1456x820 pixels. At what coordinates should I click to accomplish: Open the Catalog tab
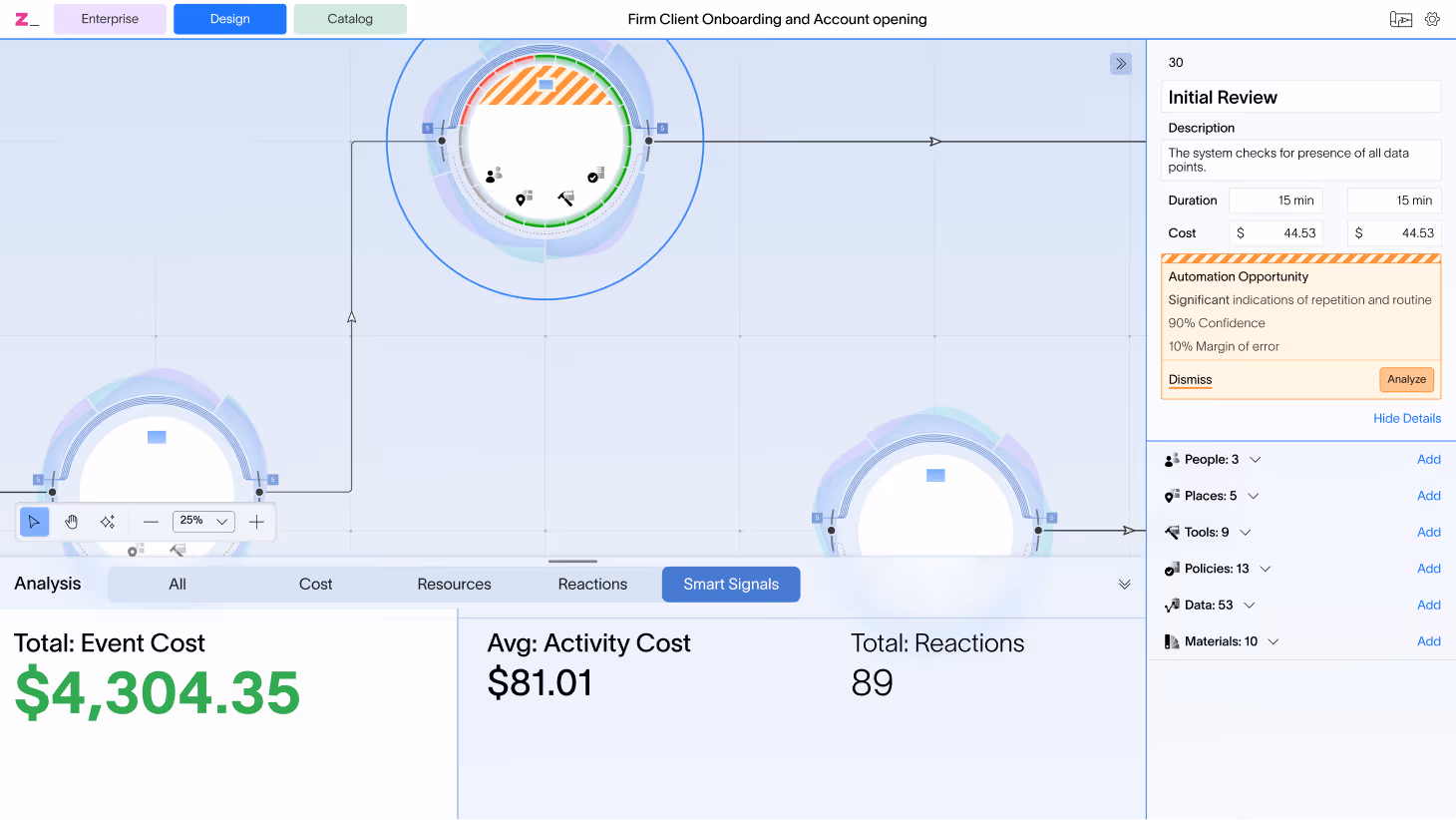pos(350,19)
